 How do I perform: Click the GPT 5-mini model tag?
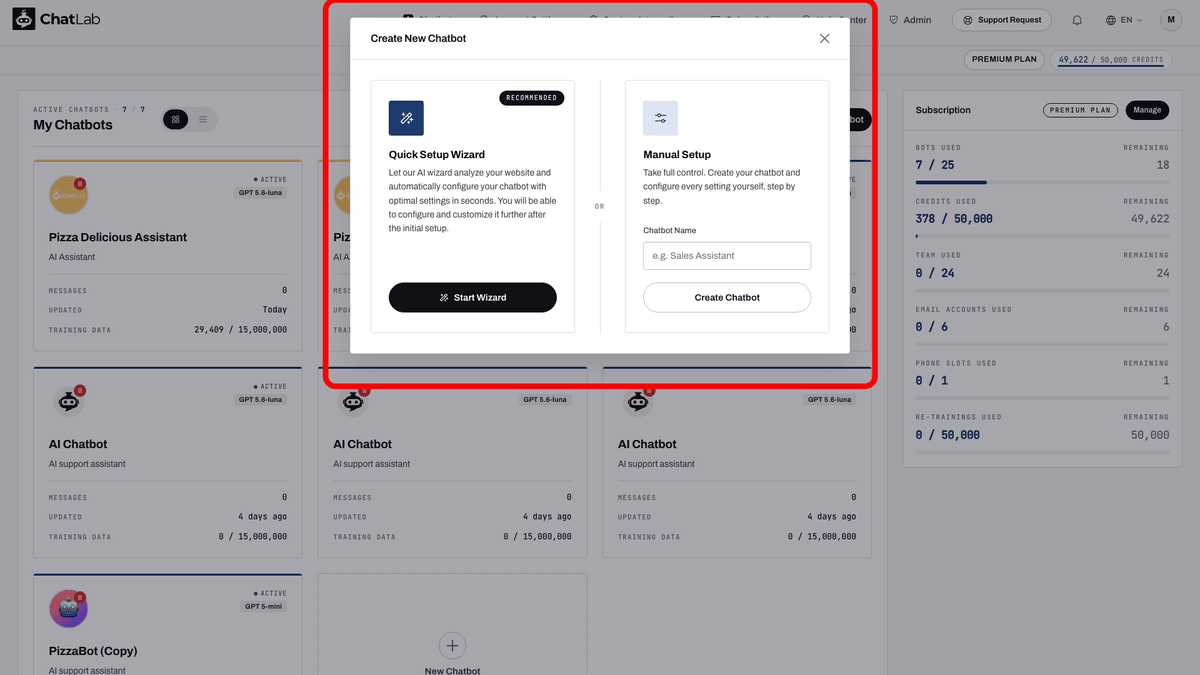[x=261, y=606]
